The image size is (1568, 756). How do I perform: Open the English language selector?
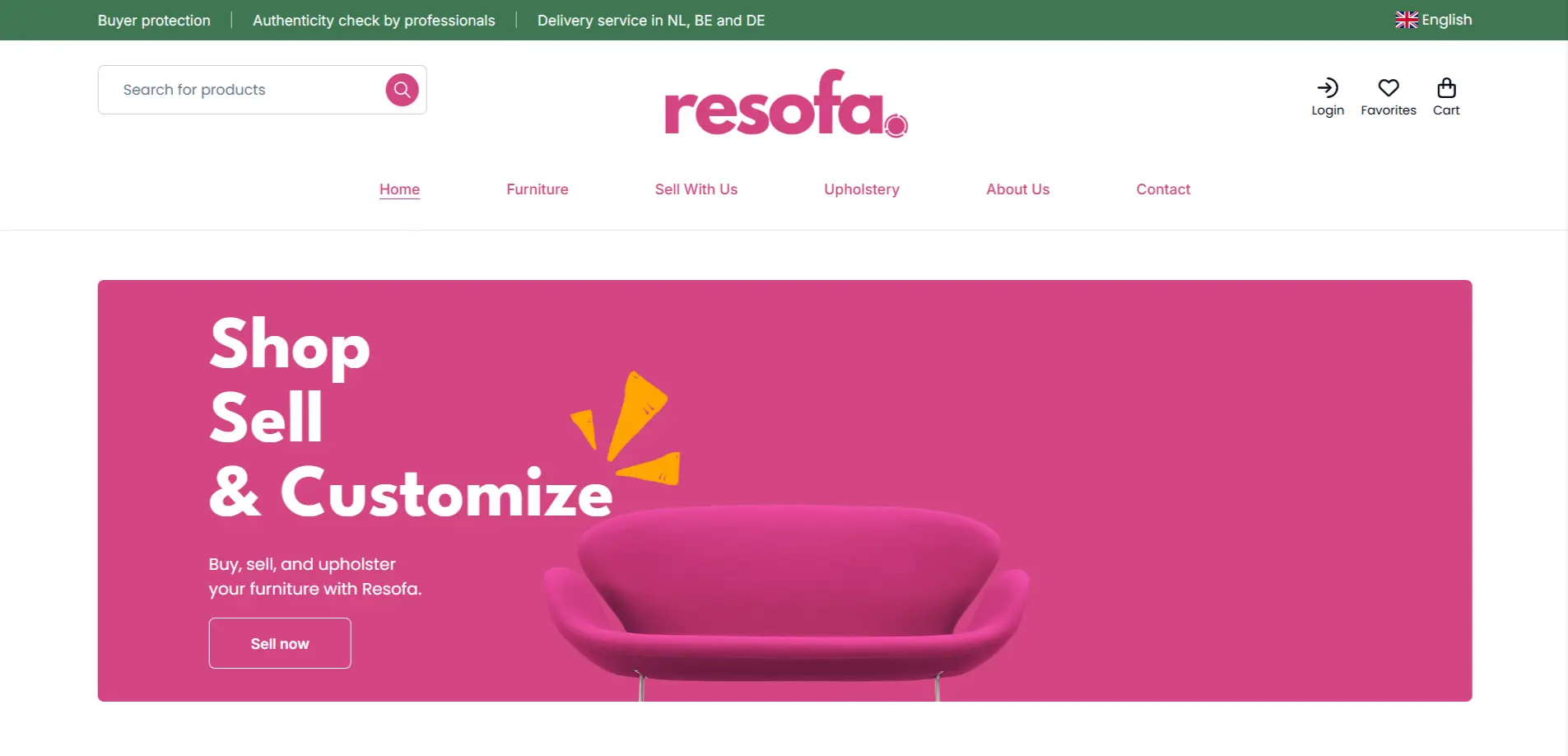click(1434, 20)
